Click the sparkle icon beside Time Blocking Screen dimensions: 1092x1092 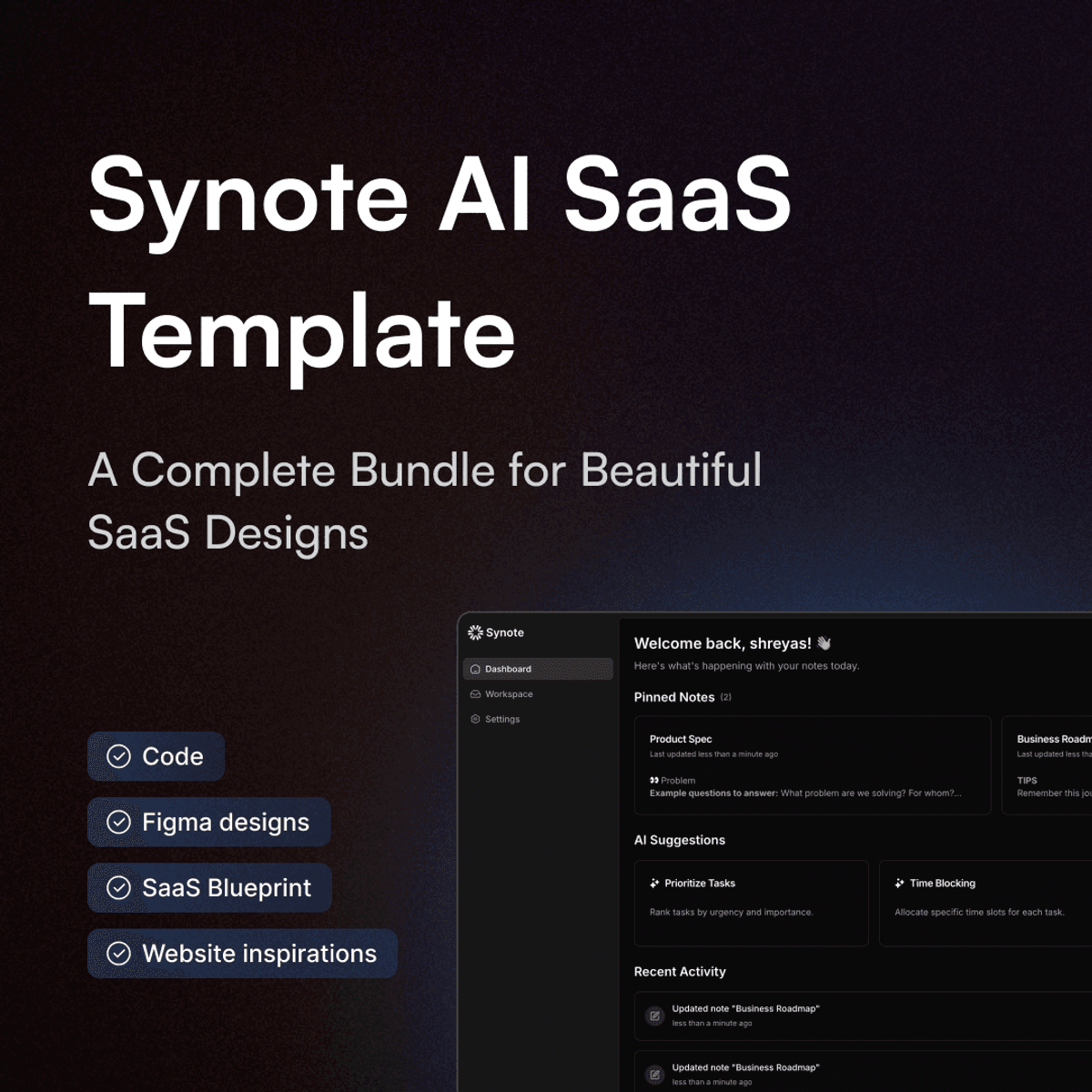click(899, 884)
